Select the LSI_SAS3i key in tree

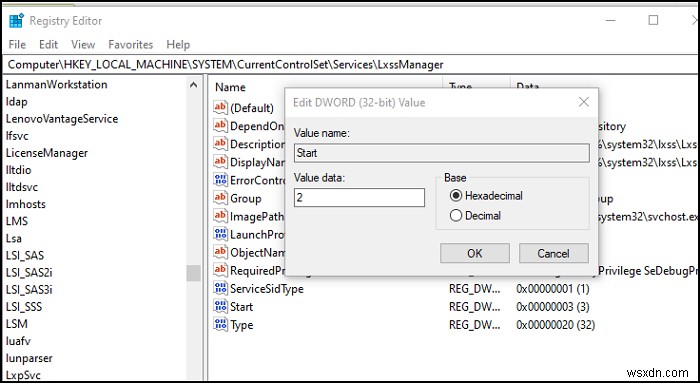29,290
